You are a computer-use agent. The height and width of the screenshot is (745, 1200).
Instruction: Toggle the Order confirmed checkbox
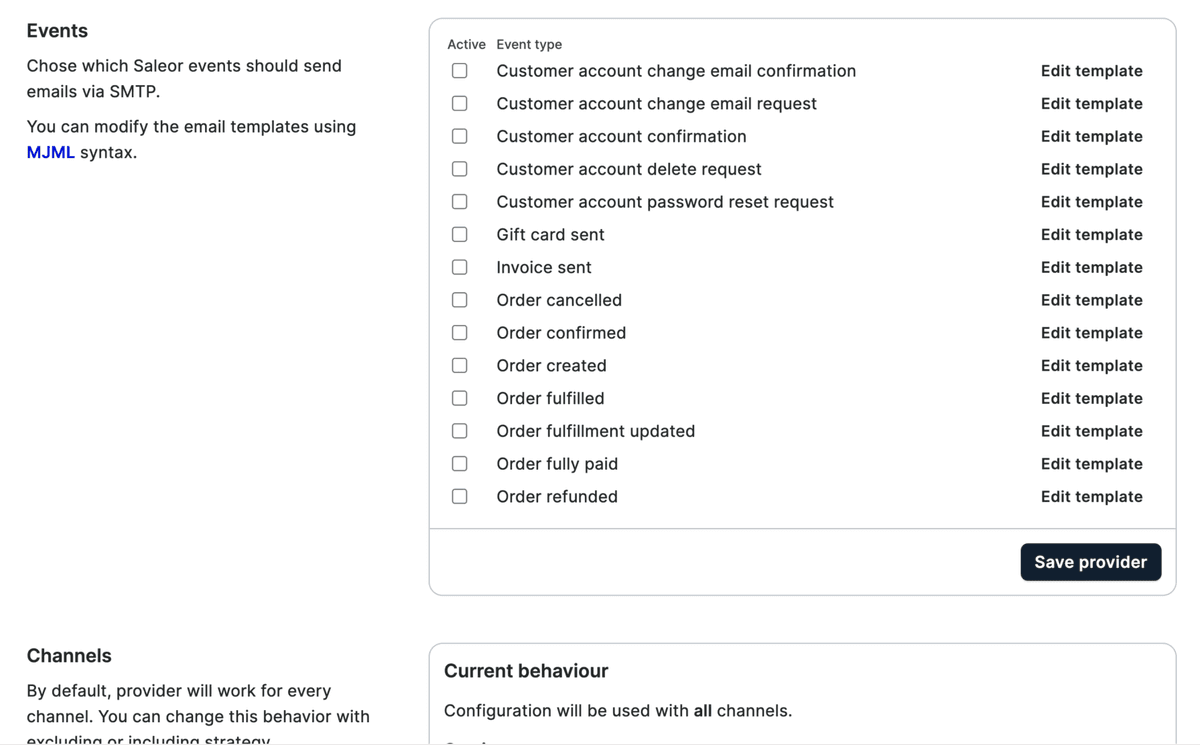point(459,333)
